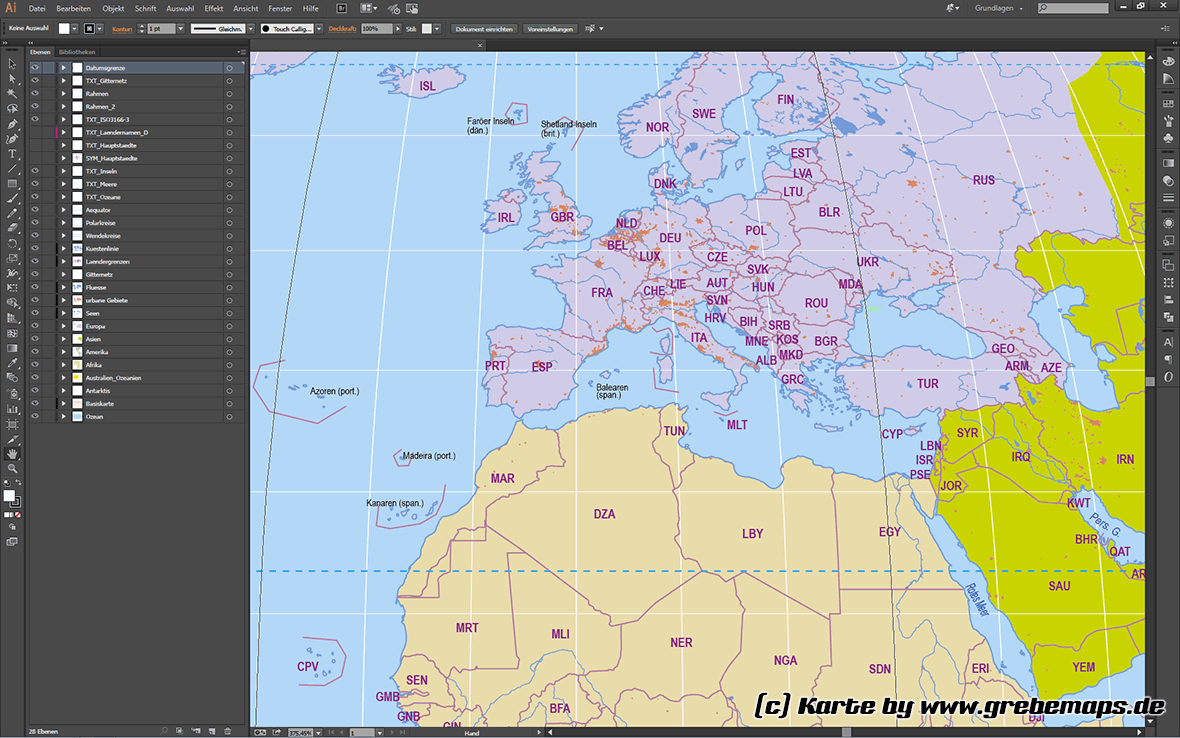Click the Stil graphic style swatch
Viewport: 1180px width, 738px height.
(x=427, y=29)
